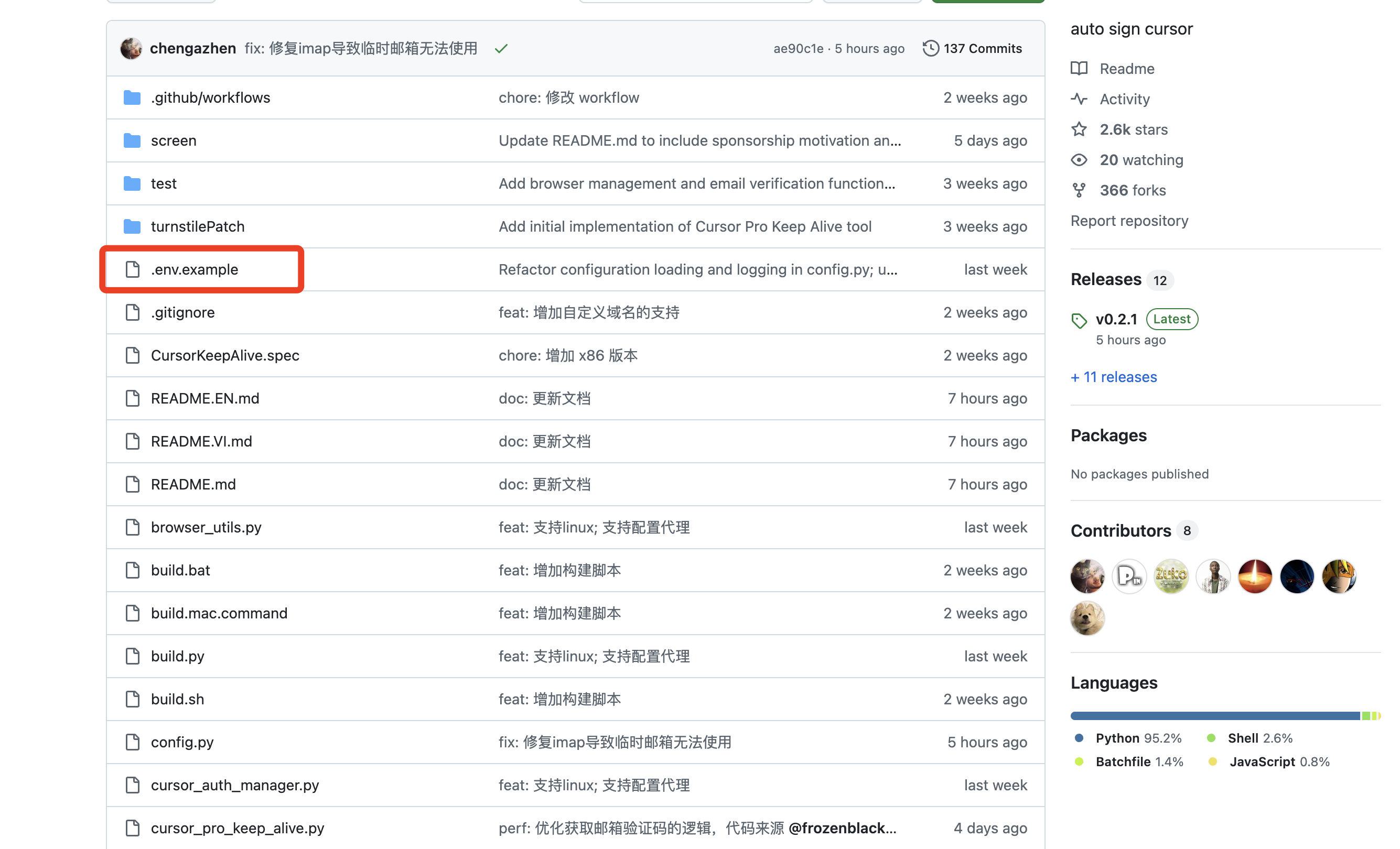Open the cursor_pro_keep_alive.py file
1400x849 pixels.
click(238, 828)
